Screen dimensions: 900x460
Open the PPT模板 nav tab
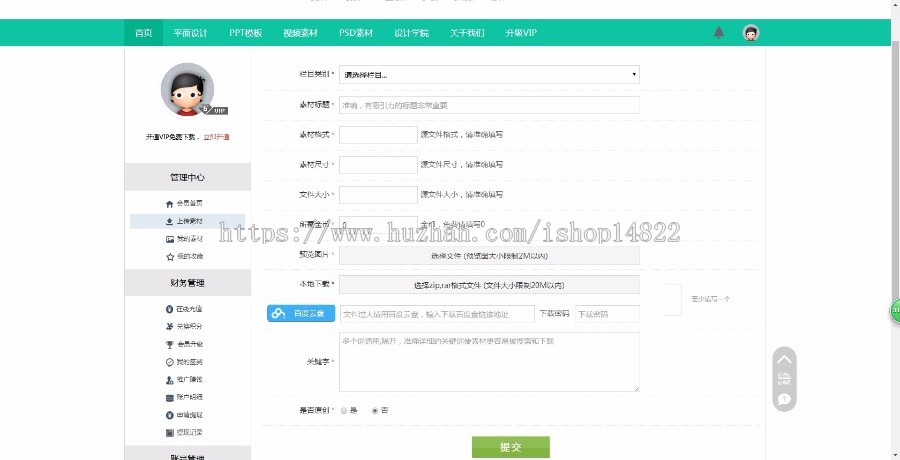pyautogui.click(x=245, y=33)
